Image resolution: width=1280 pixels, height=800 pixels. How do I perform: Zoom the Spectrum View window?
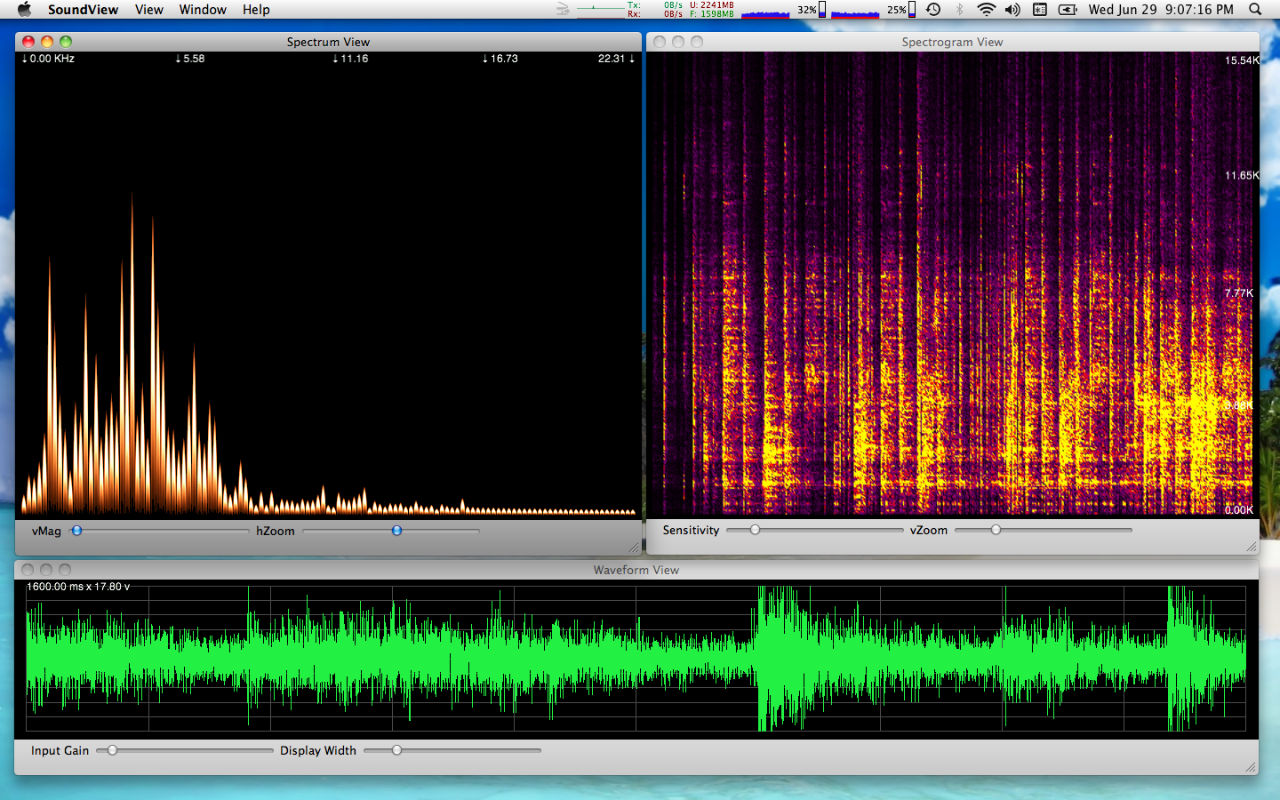66,42
